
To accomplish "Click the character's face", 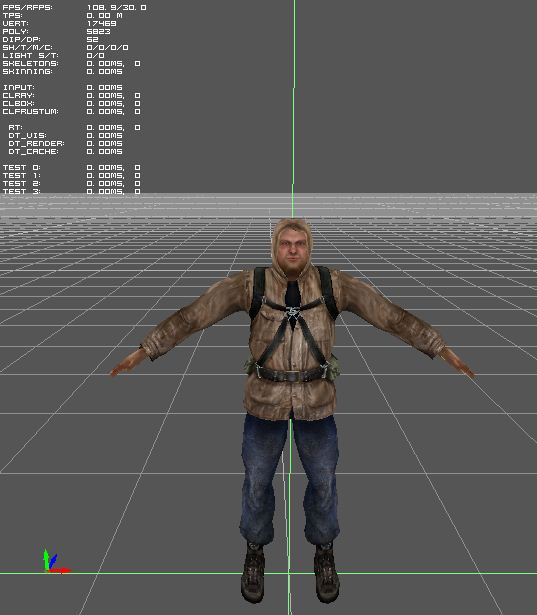I will point(292,250).
